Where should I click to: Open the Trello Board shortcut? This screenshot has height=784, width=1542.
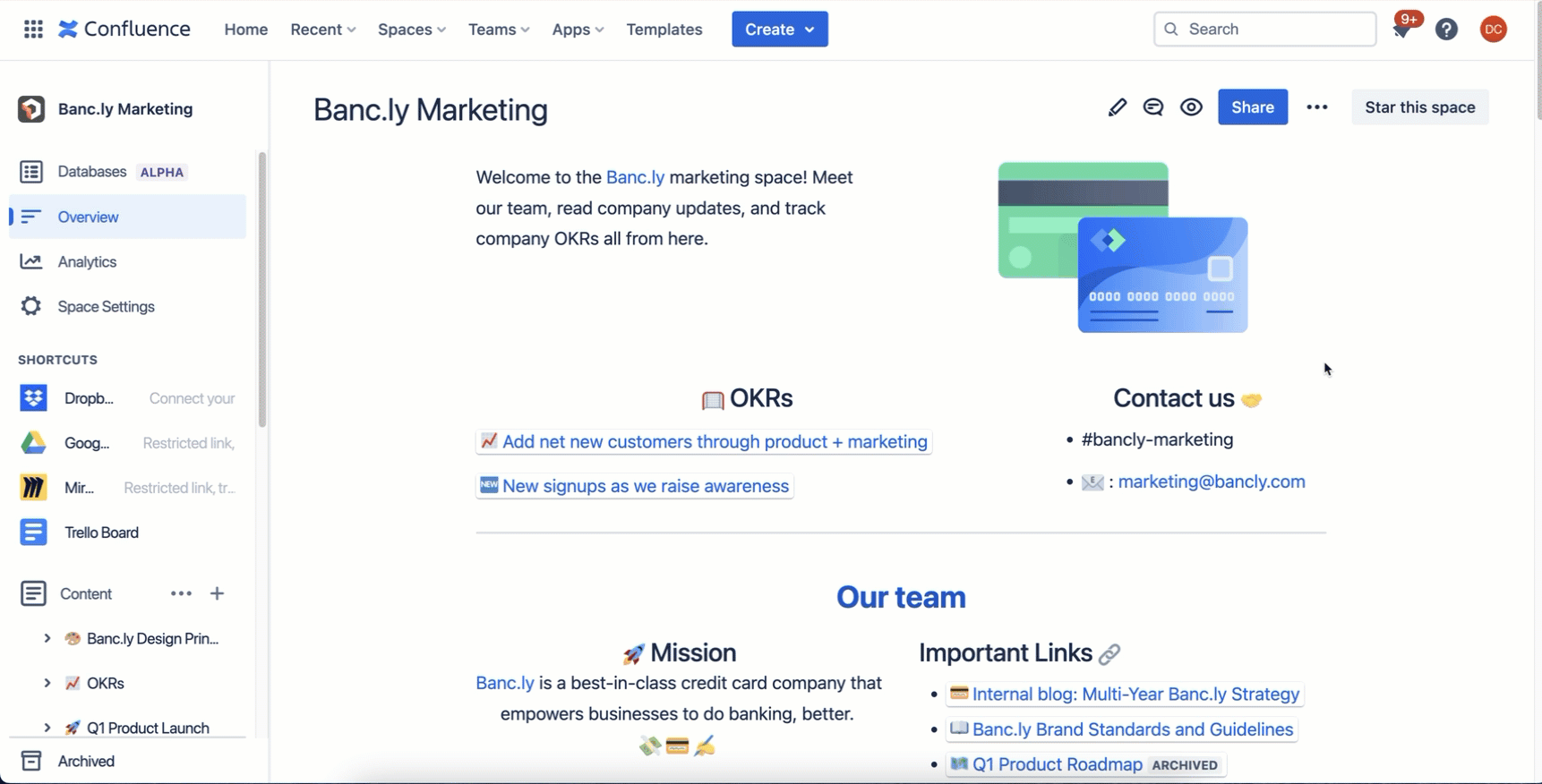[x=127, y=533]
